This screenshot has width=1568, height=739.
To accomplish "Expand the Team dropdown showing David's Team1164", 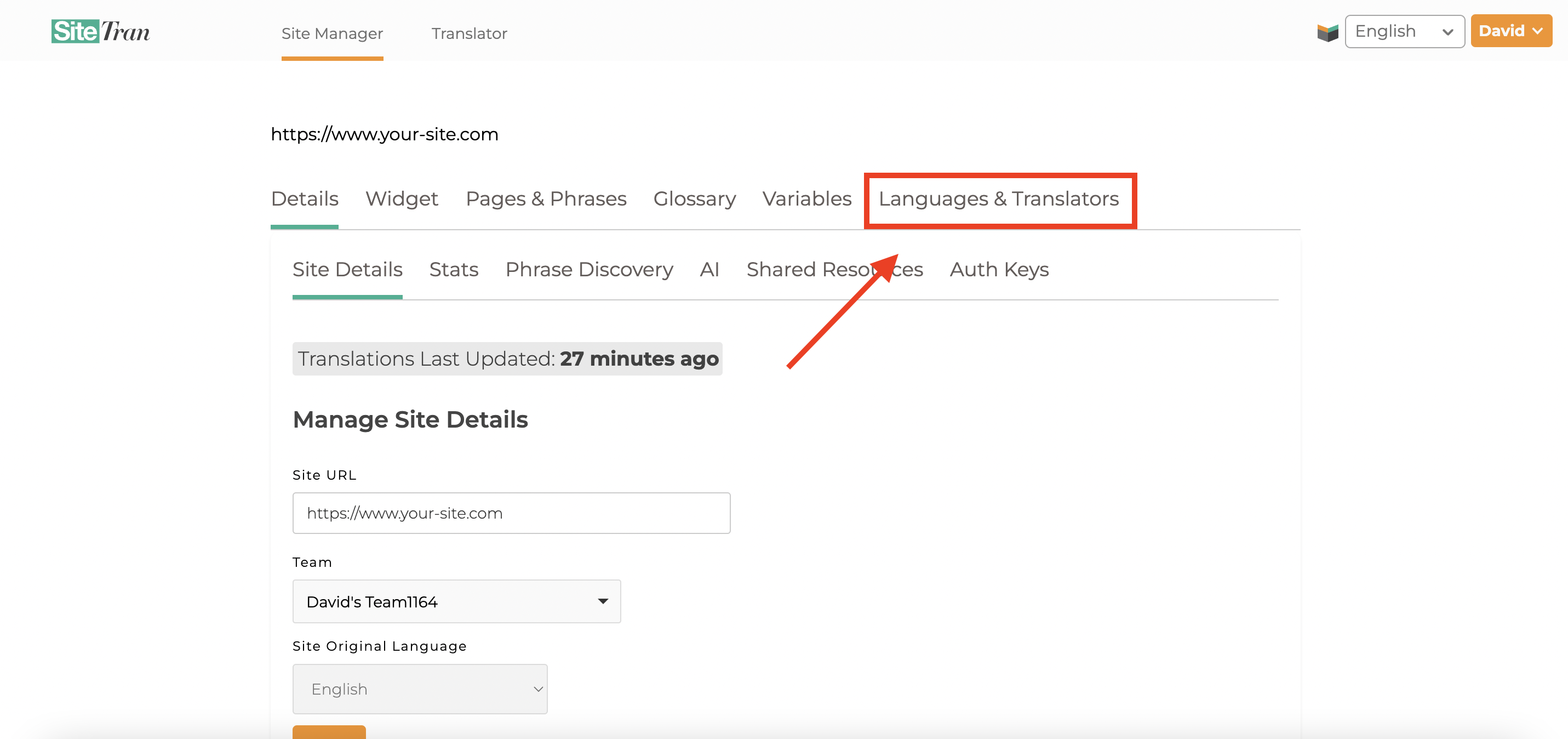I will tap(456, 601).
